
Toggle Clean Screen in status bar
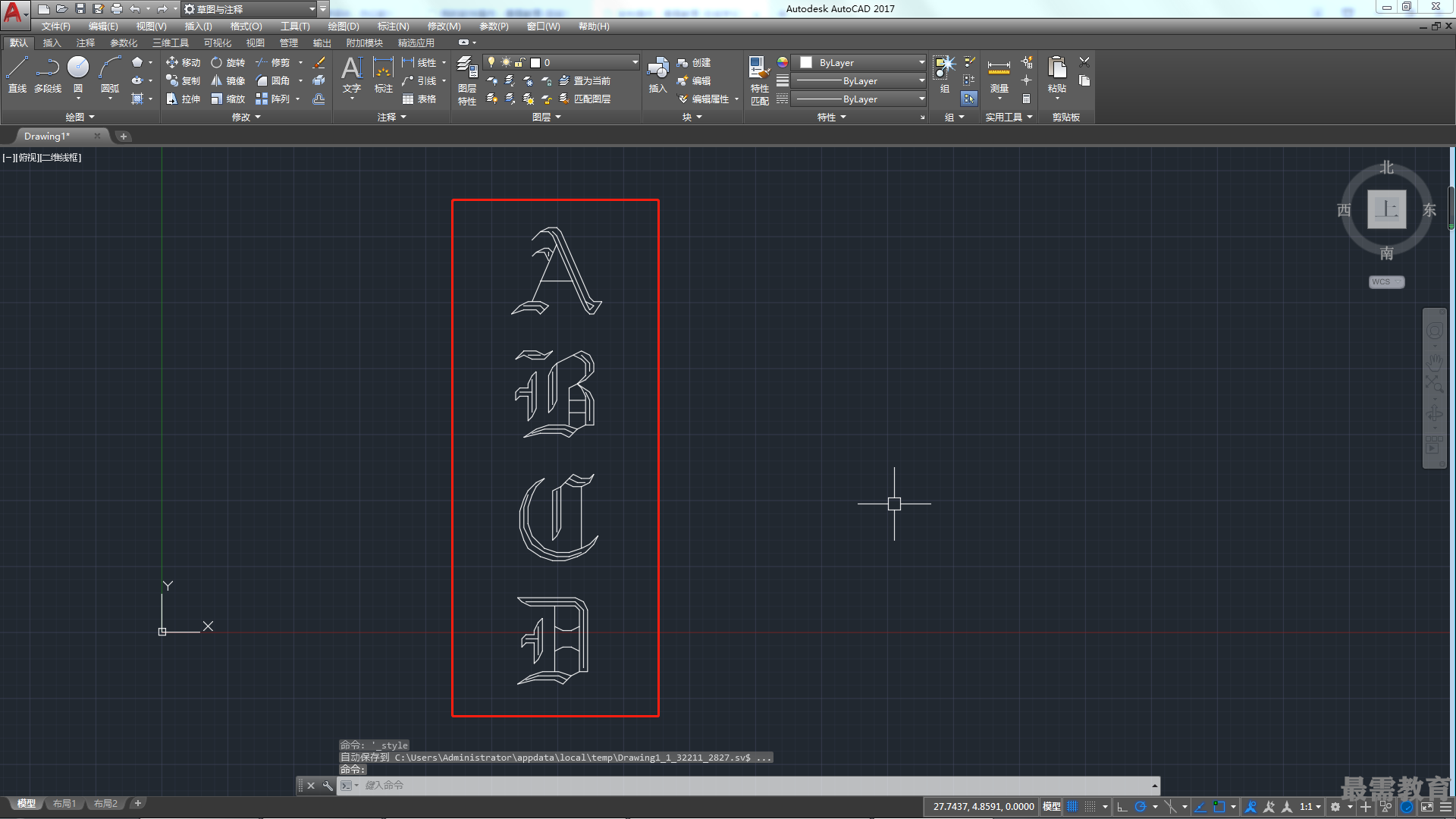[1427, 807]
